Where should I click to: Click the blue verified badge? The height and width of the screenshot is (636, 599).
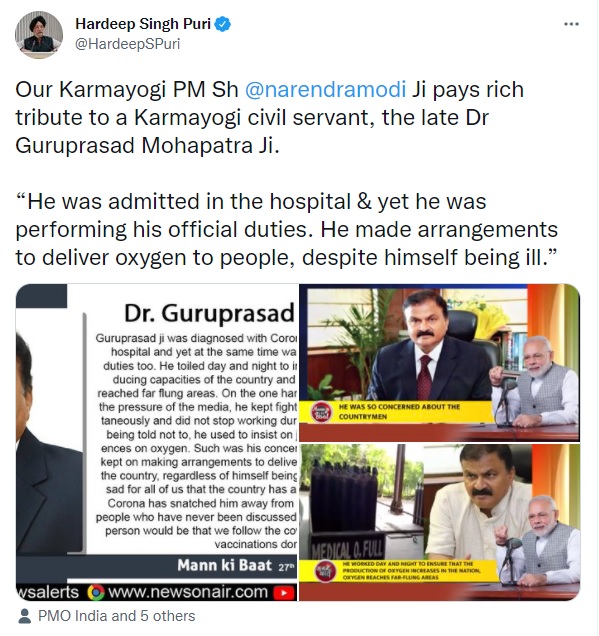click(223, 24)
